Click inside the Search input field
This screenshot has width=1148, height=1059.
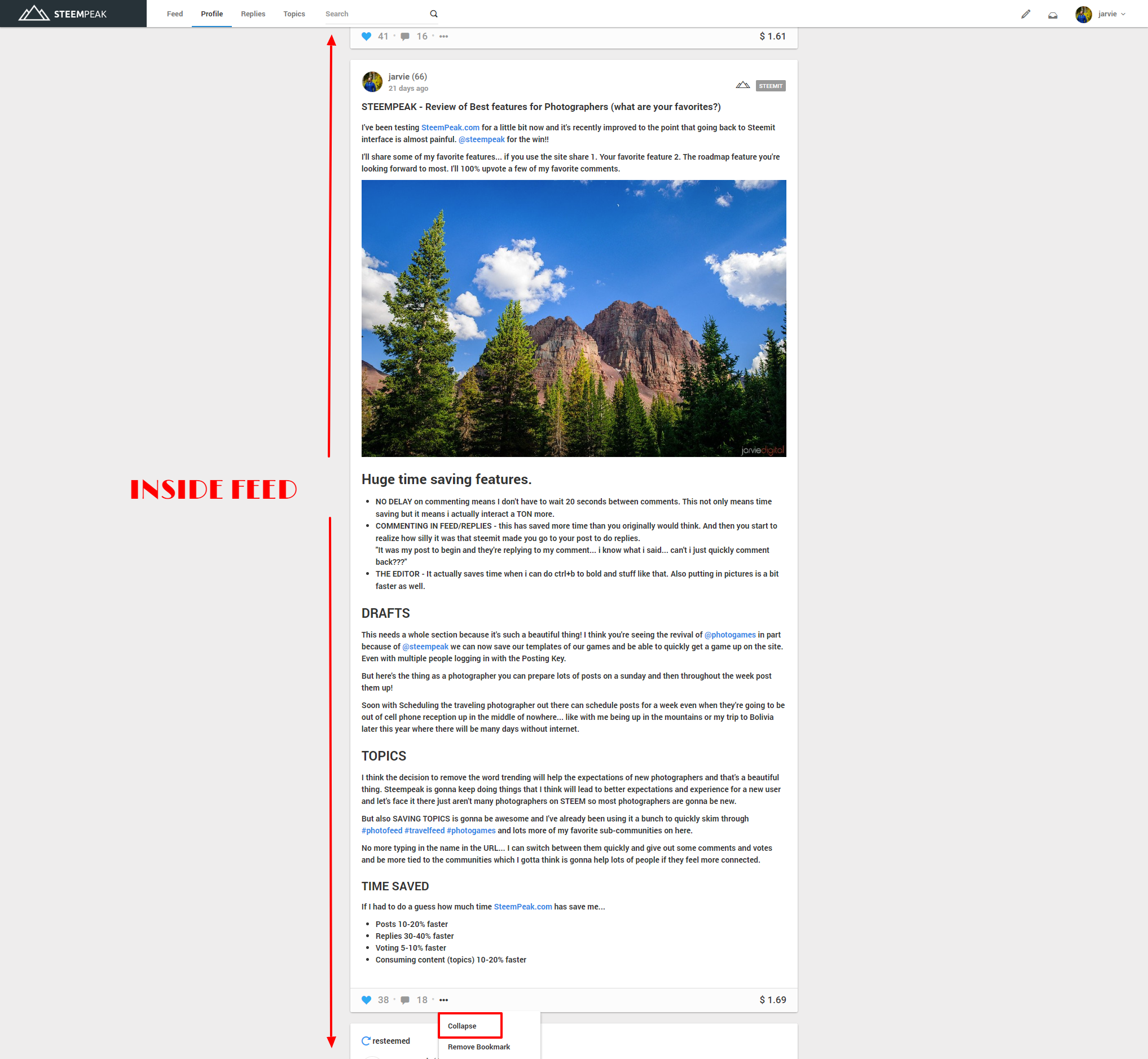point(372,13)
